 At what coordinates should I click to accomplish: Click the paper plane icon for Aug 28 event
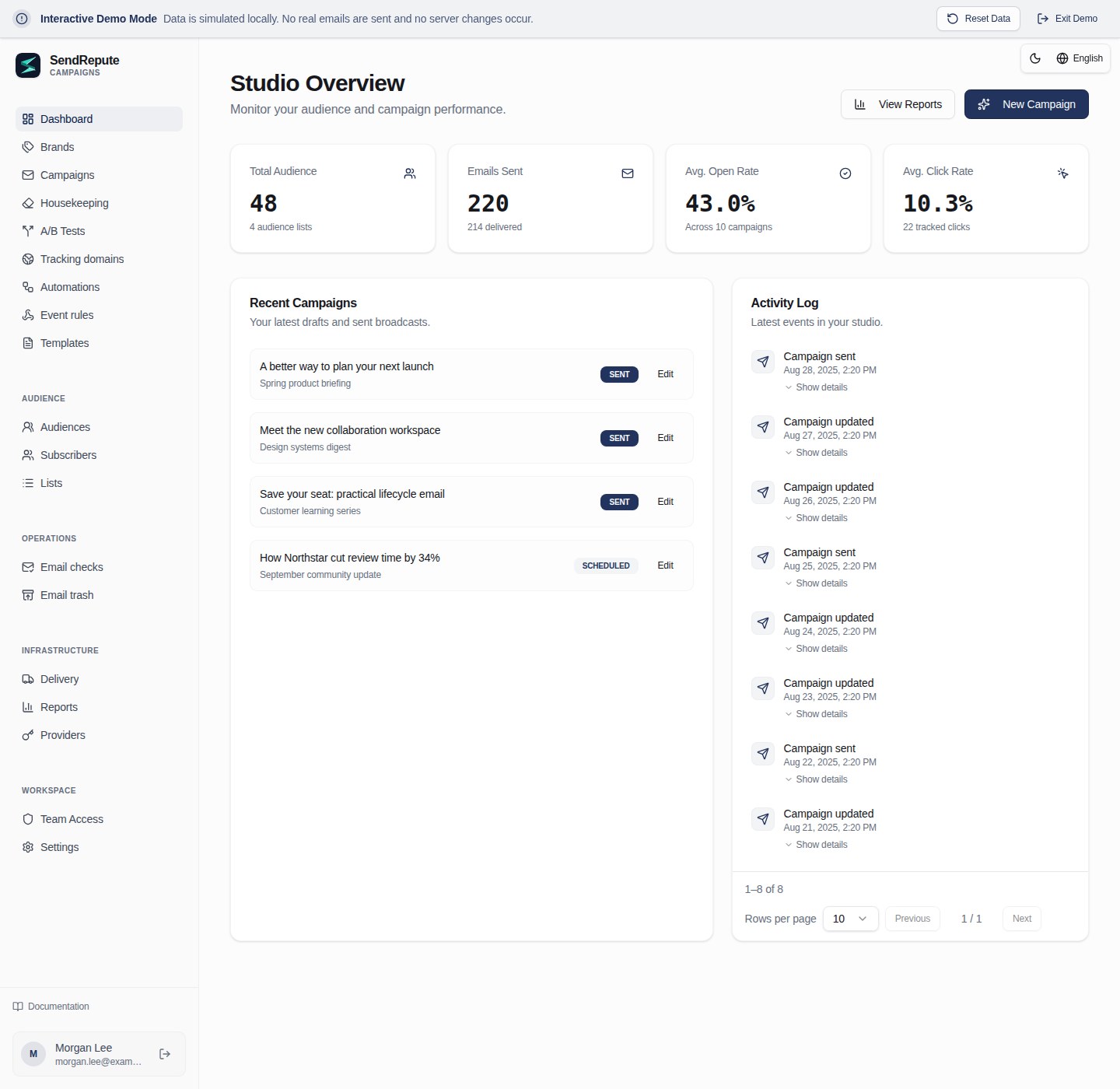pos(763,362)
